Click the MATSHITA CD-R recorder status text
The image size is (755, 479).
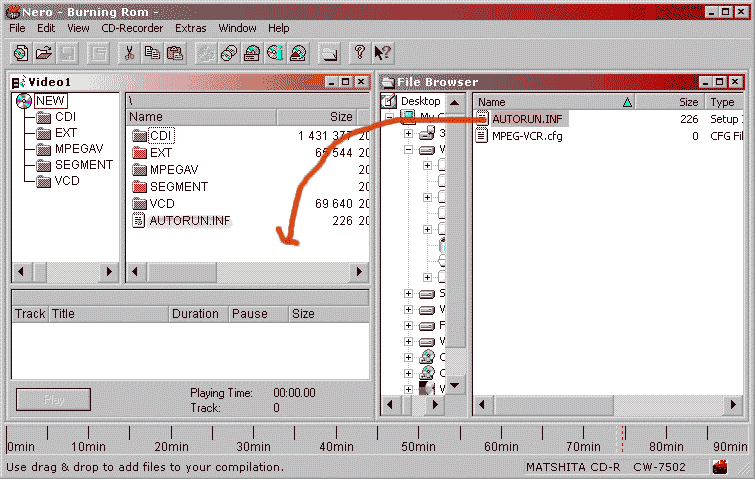click(x=606, y=467)
